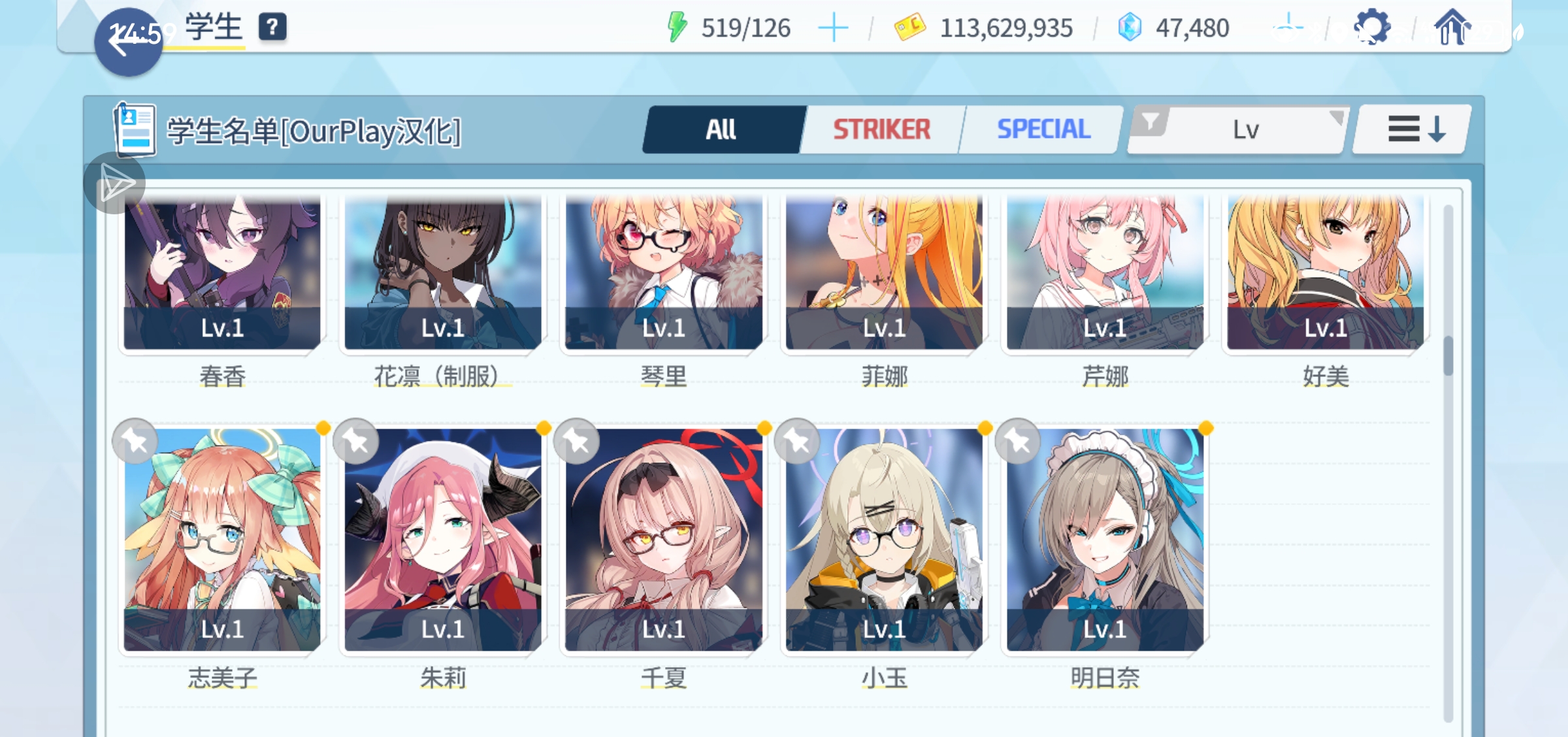
Task: Switch to the STRIKER tab
Action: [881, 129]
